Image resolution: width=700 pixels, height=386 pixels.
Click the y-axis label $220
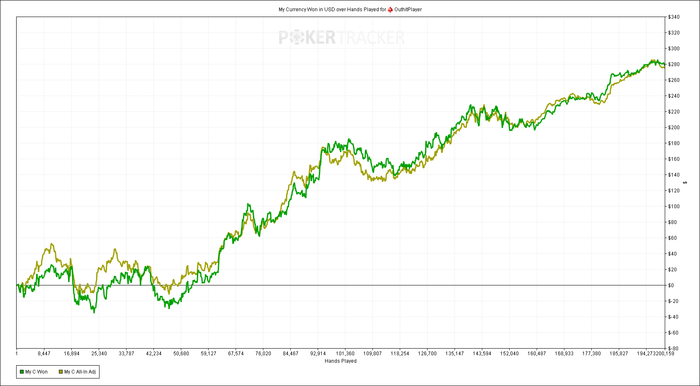point(674,112)
